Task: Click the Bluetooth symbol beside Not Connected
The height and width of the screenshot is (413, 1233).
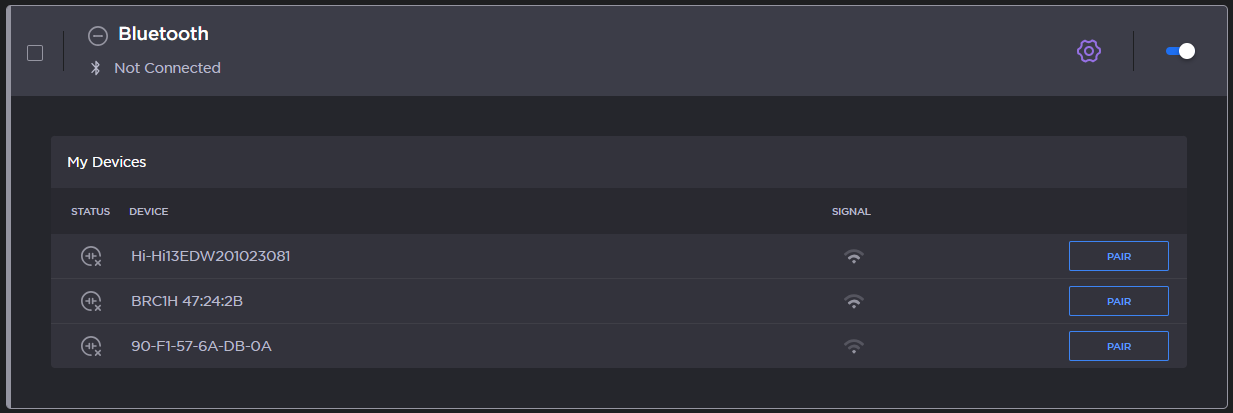Action: coord(96,68)
